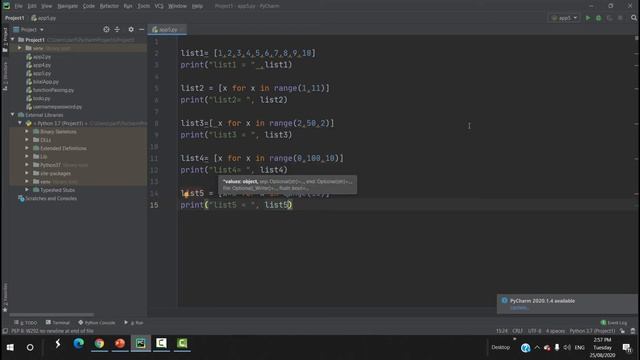Open the green Camtasia icon on taskbar
This screenshot has width=640, height=360.
182,344
